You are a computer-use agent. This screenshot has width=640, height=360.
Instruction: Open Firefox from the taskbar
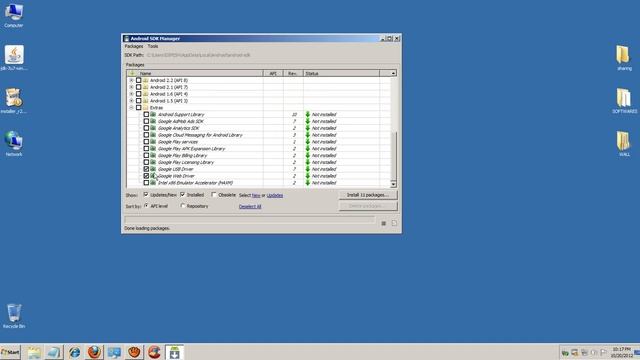pos(94,352)
